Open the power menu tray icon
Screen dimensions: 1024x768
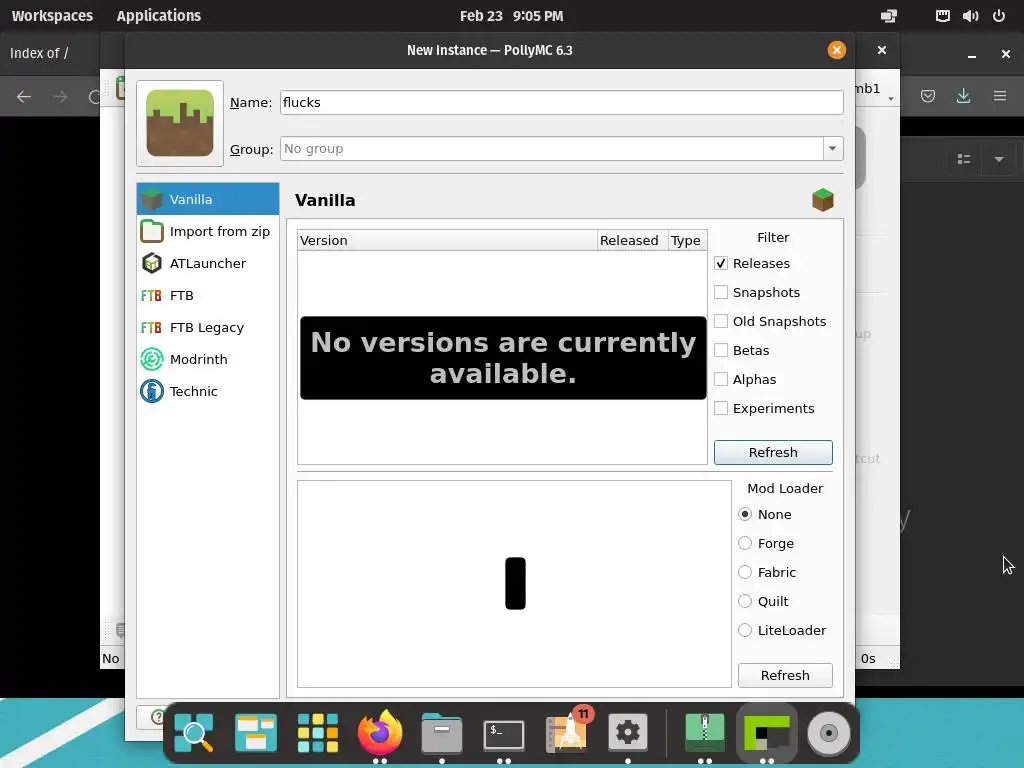[999, 16]
